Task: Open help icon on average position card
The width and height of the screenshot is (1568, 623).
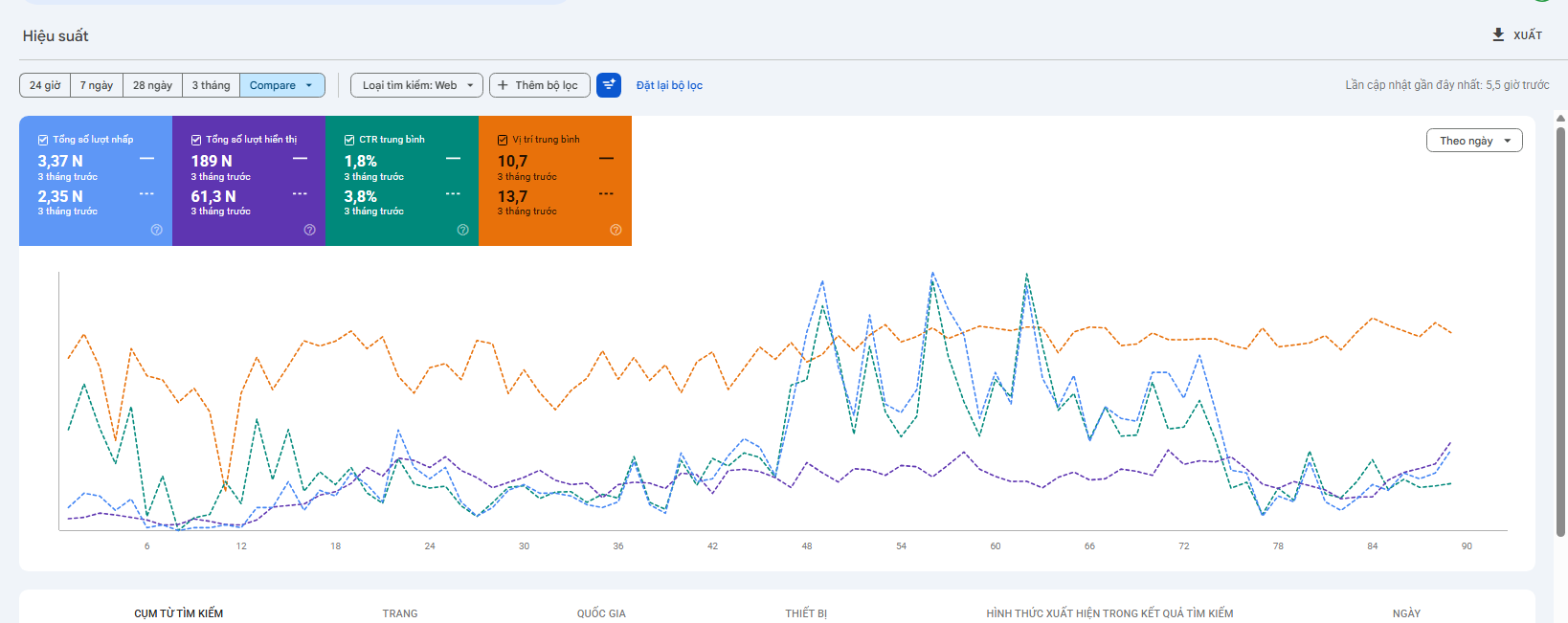Action: point(616,230)
